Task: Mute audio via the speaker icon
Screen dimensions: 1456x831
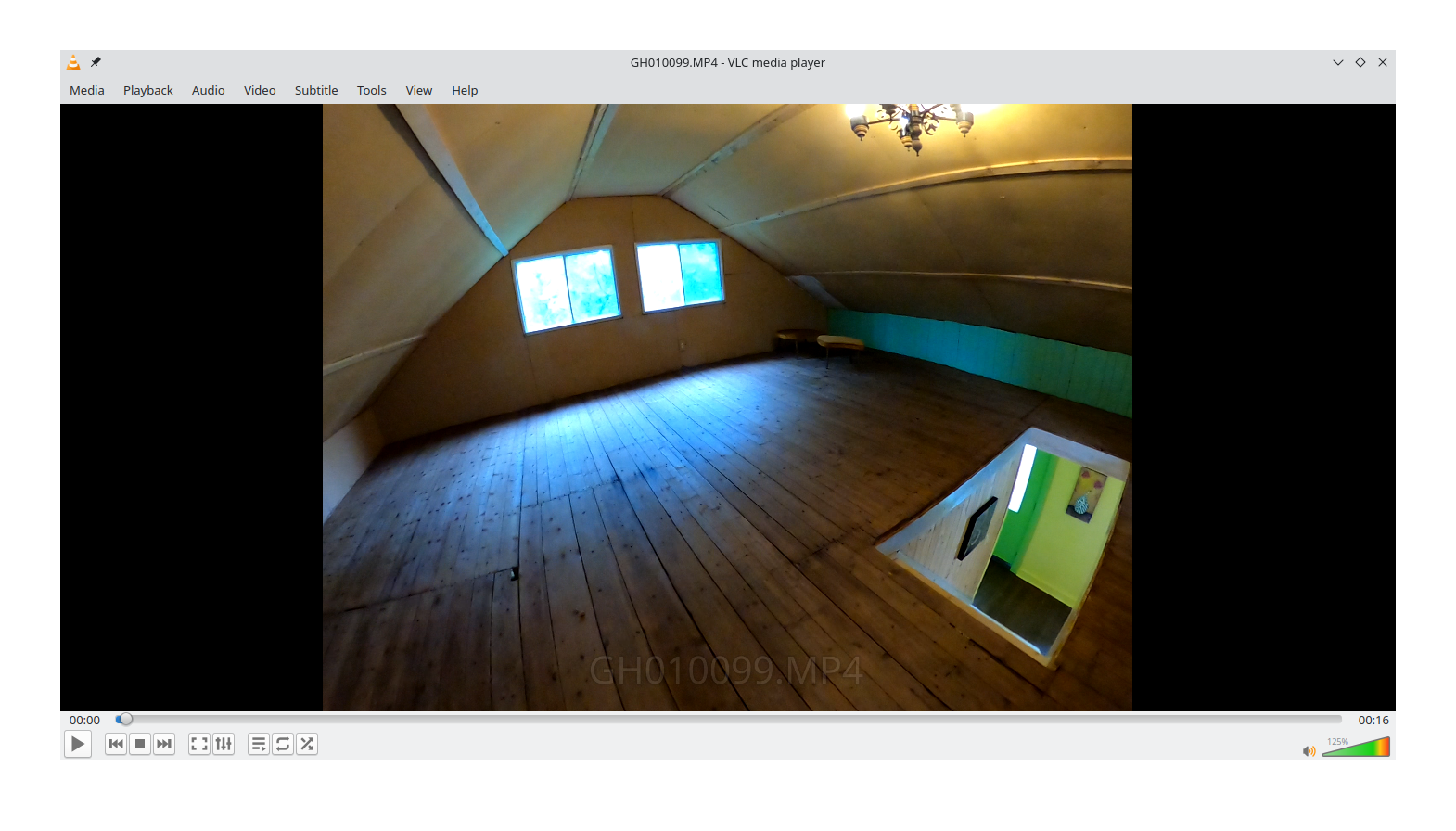Action: [x=1309, y=750]
